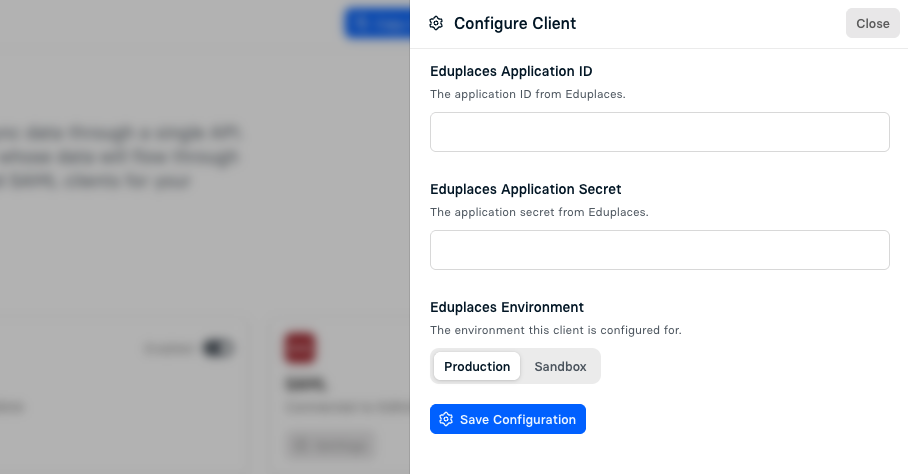The height and width of the screenshot is (474, 908).
Task: Focus the Eduplaces Application ID field
Action: 660,132
